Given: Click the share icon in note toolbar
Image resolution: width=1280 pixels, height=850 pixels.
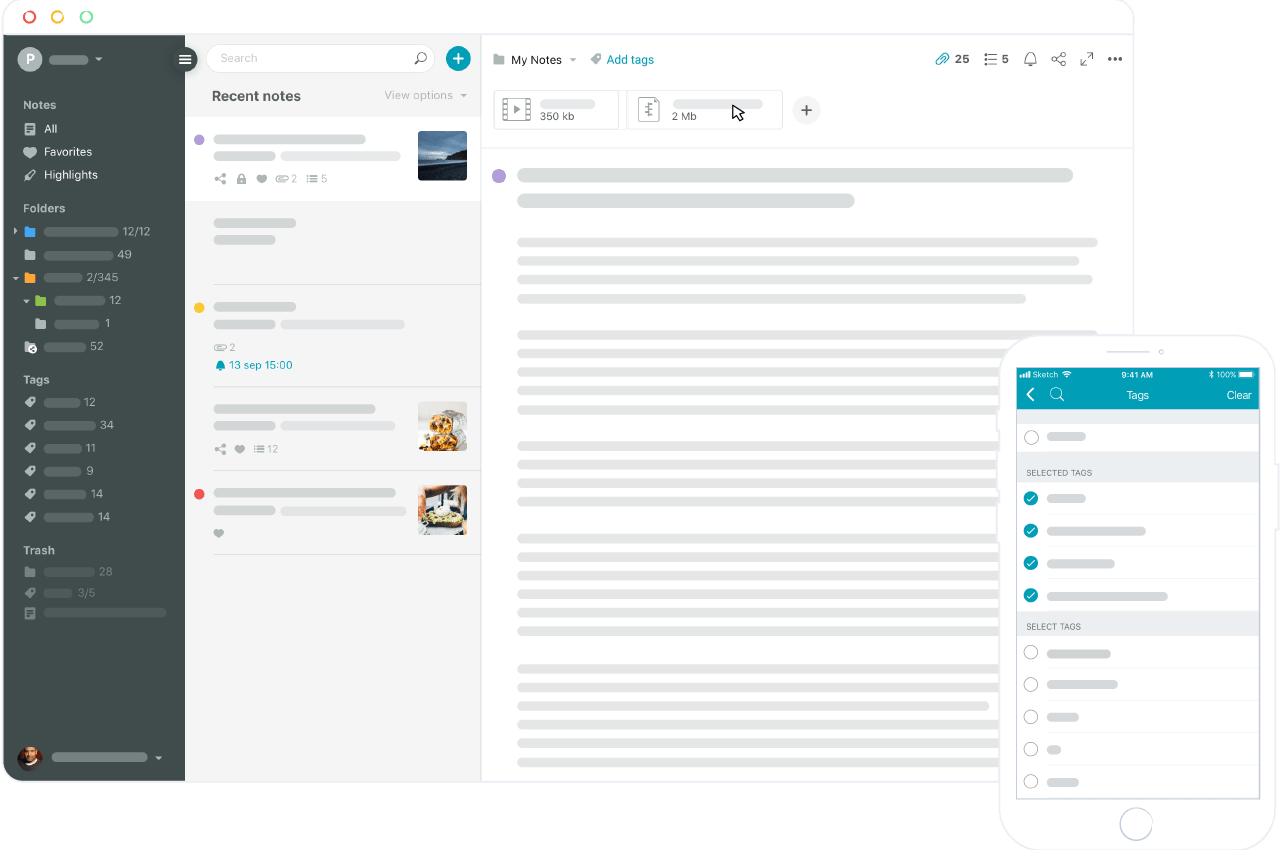Looking at the screenshot, I should (x=1058, y=59).
